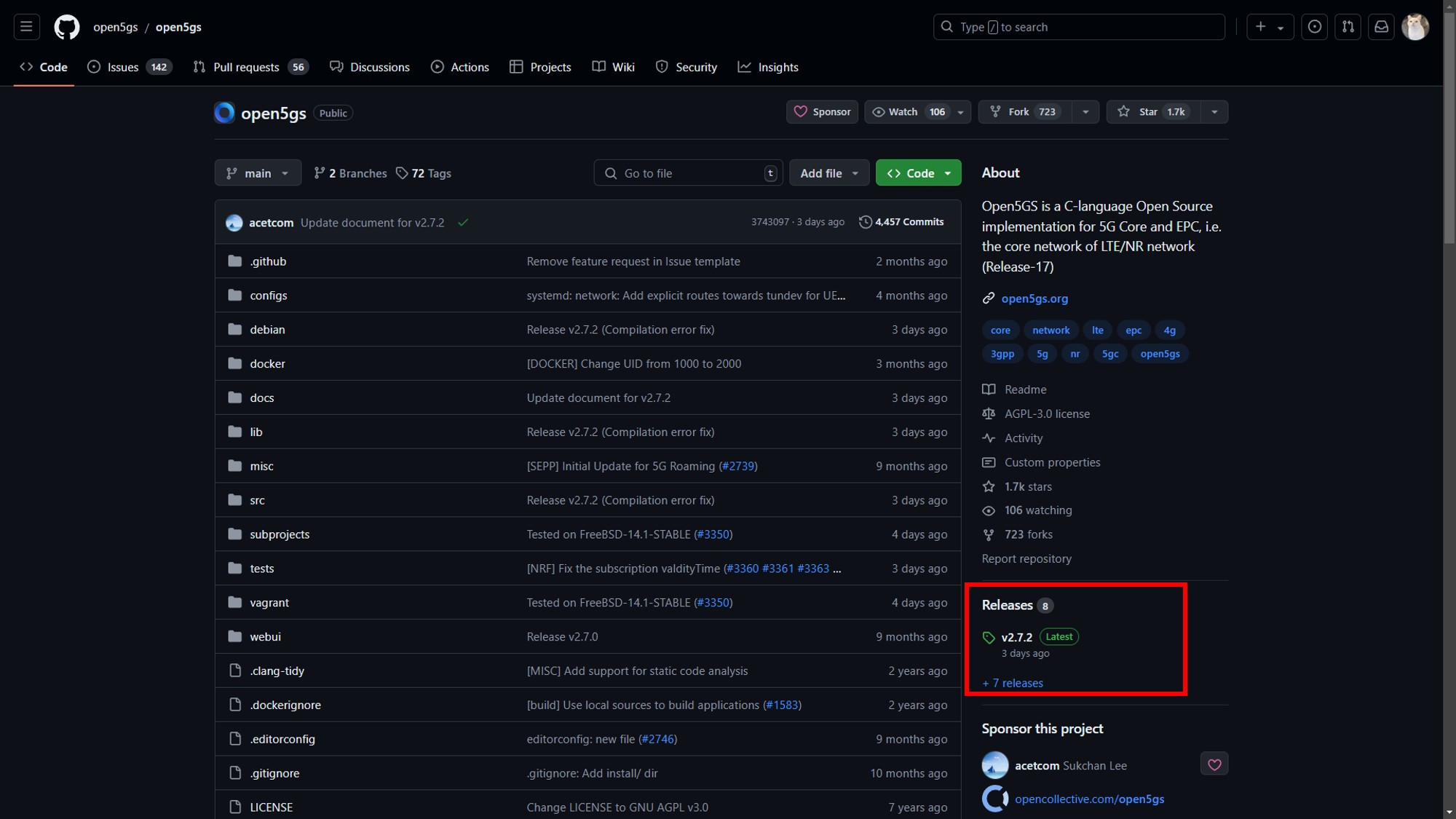1456x819 pixels.
Task: Fork the open5gs repository
Action: coord(1025,112)
